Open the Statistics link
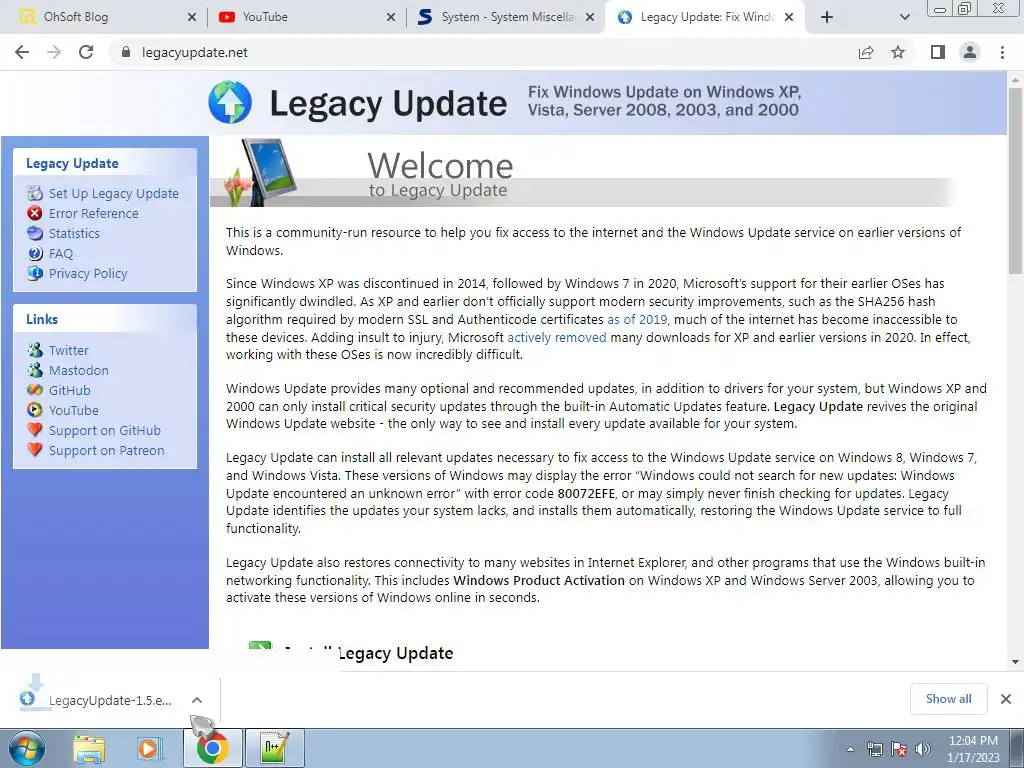 (74, 233)
